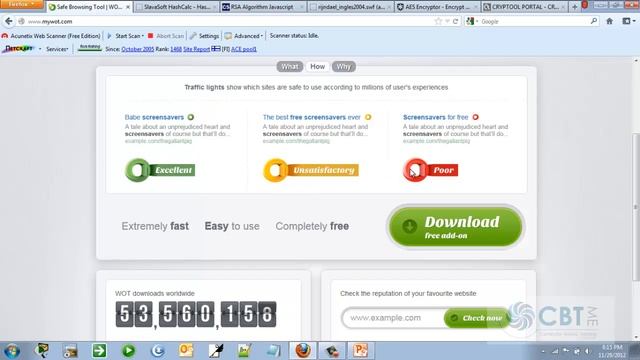
Task: Click green rating ring beside Babe screensavers
Action: coord(191,117)
